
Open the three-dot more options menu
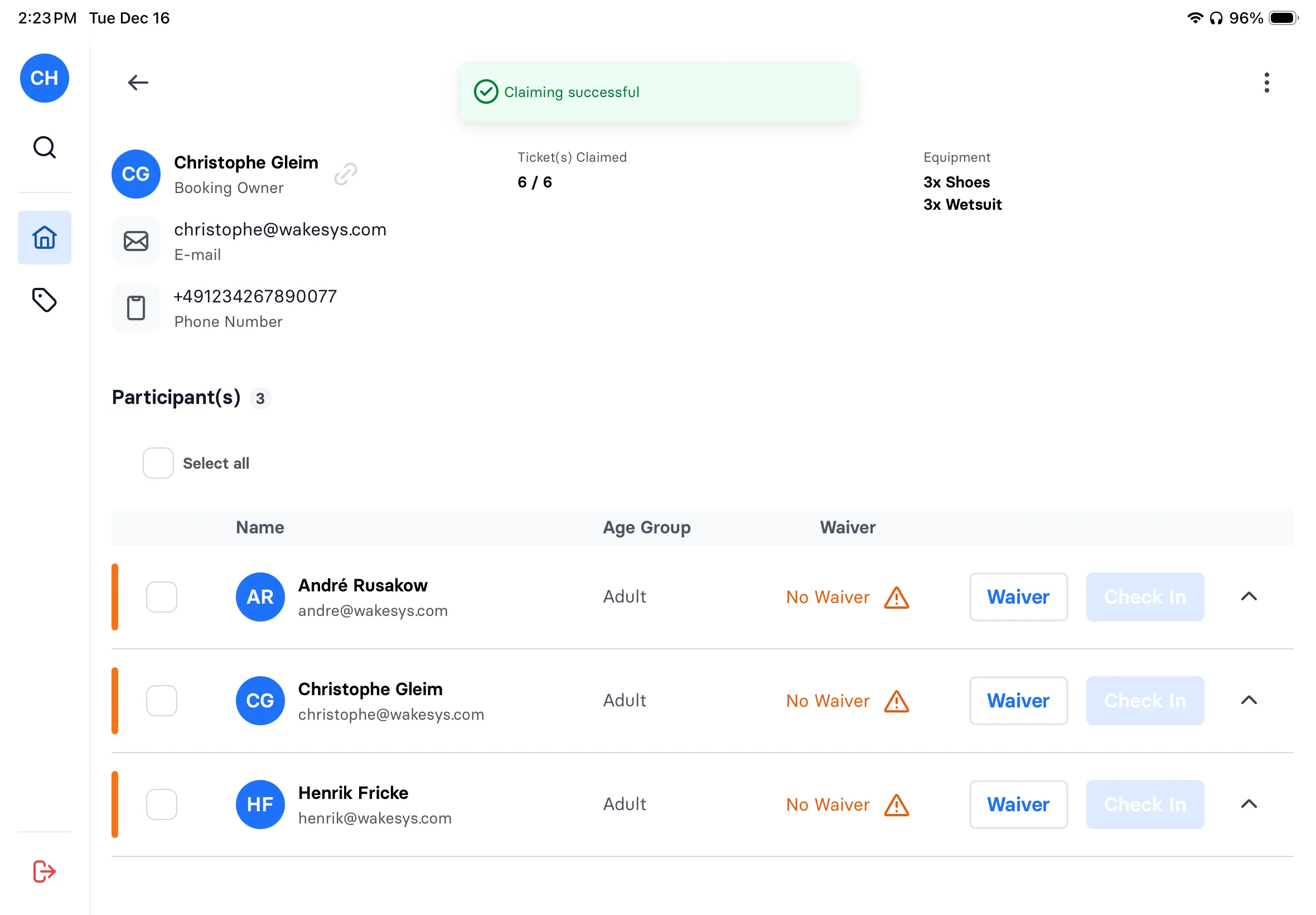tap(1266, 83)
